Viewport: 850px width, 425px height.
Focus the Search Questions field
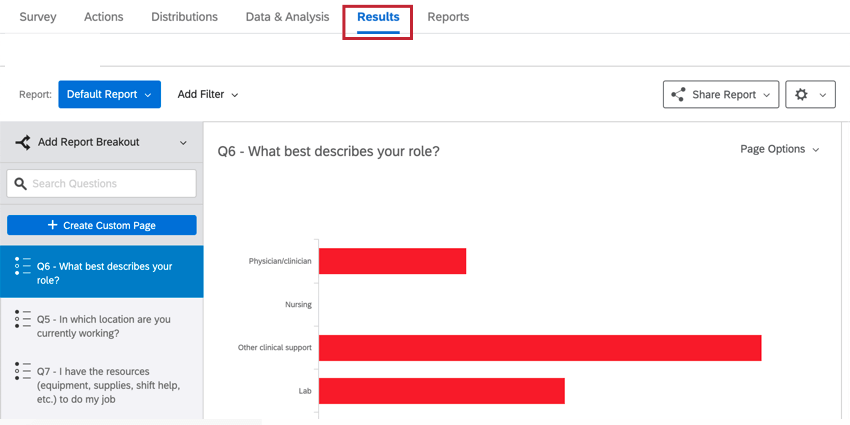110,184
